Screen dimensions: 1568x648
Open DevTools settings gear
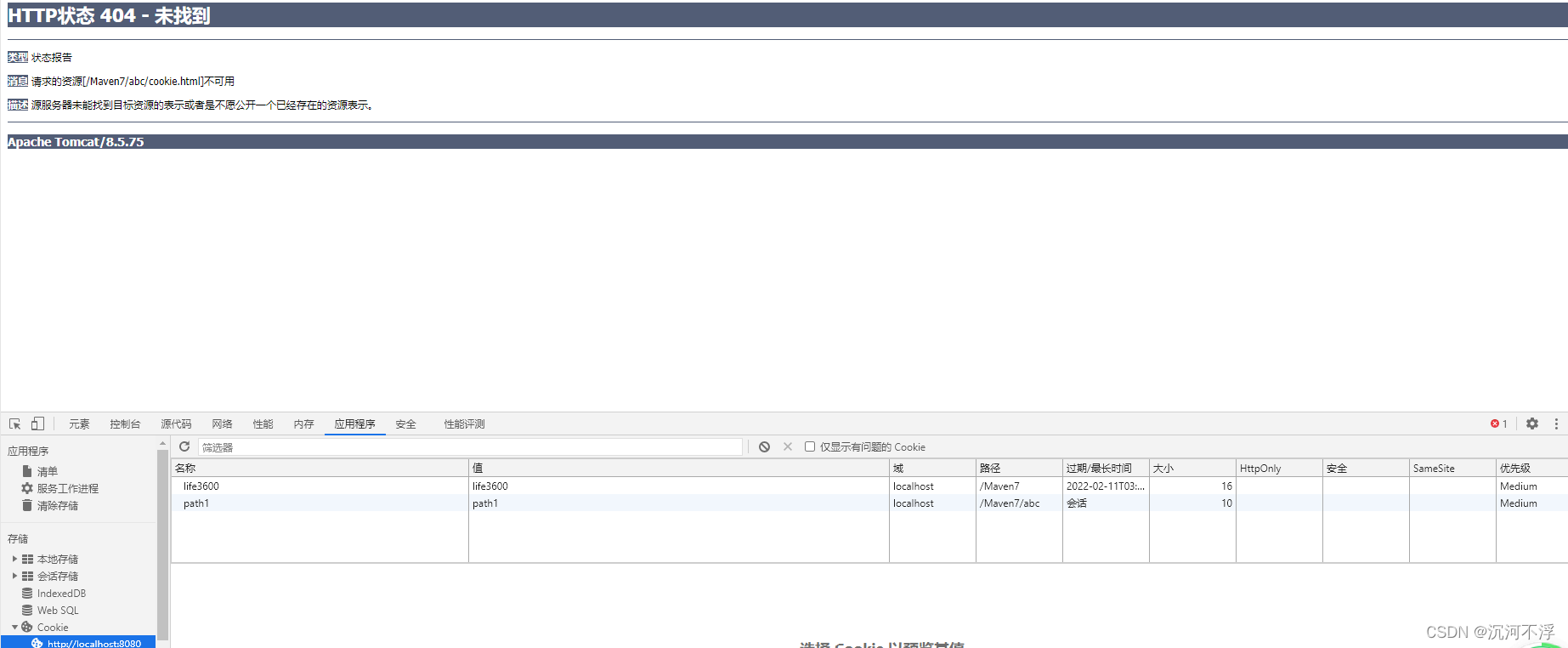(1532, 423)
